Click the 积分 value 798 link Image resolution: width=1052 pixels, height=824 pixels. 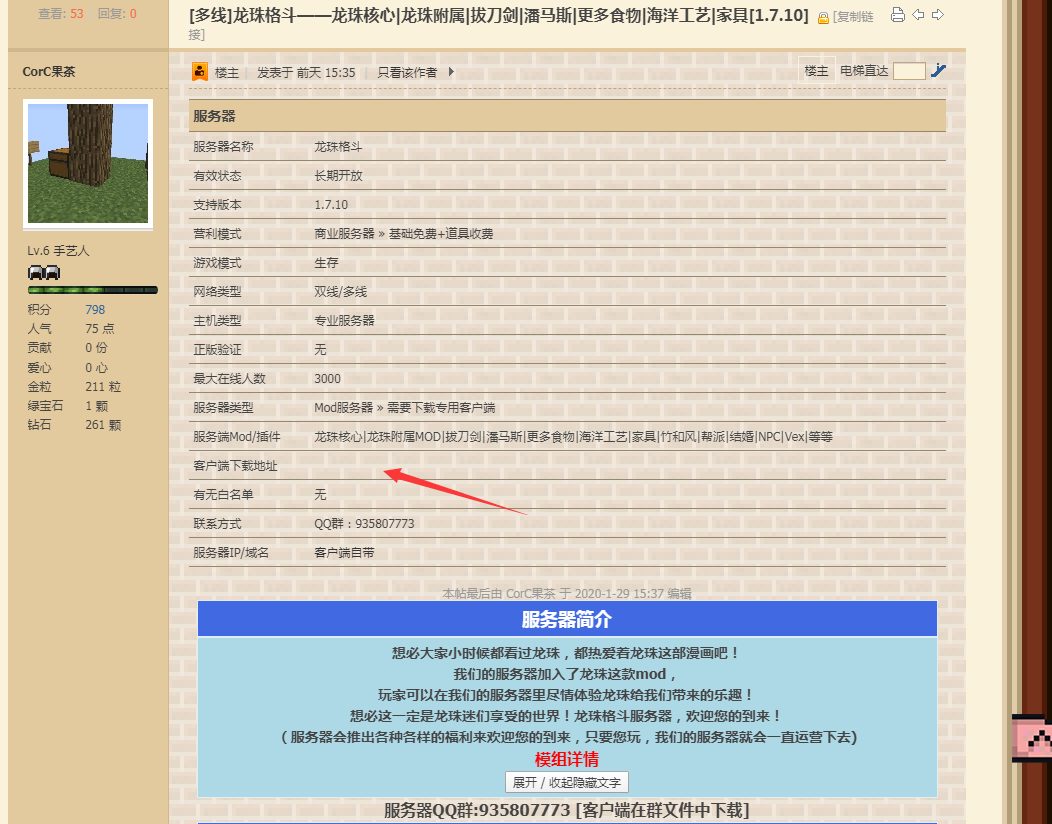tap(95, 309)
